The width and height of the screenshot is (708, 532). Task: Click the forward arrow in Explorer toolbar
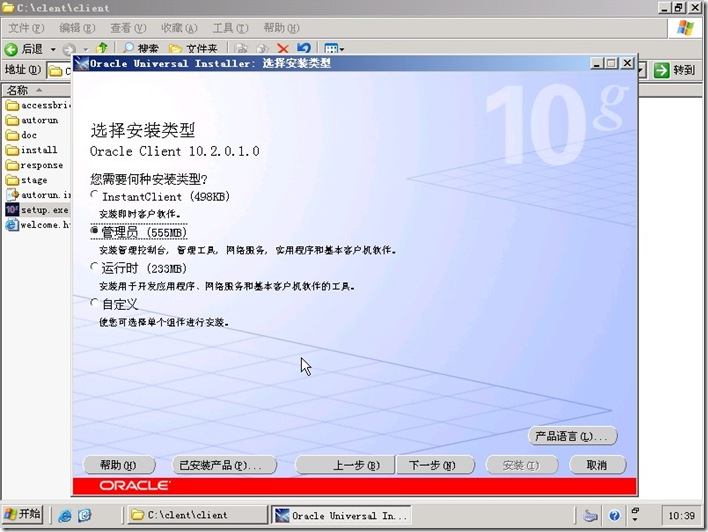tap(69, 49)
